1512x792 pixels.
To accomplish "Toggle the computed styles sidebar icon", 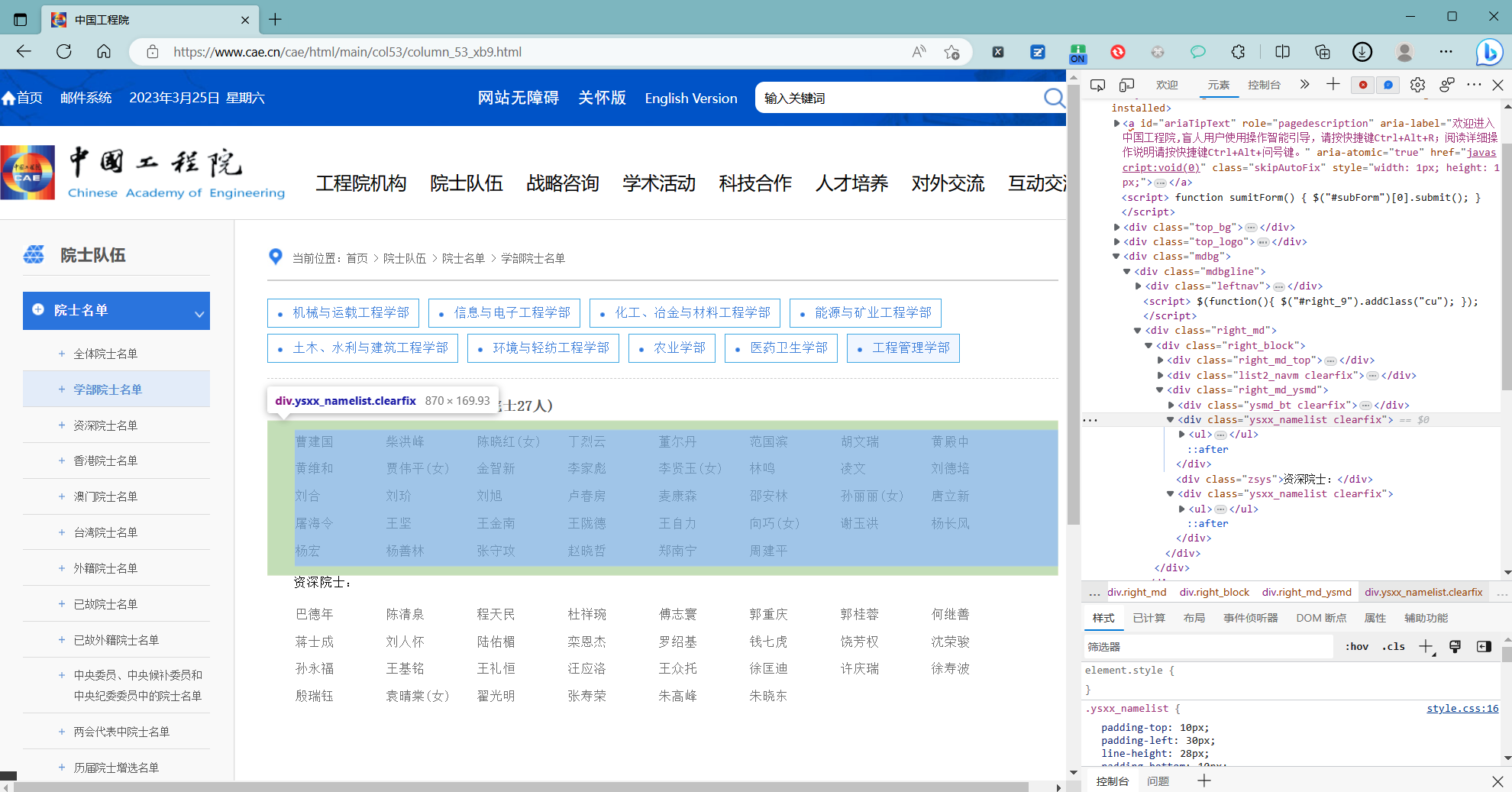I will point(1484,646).
